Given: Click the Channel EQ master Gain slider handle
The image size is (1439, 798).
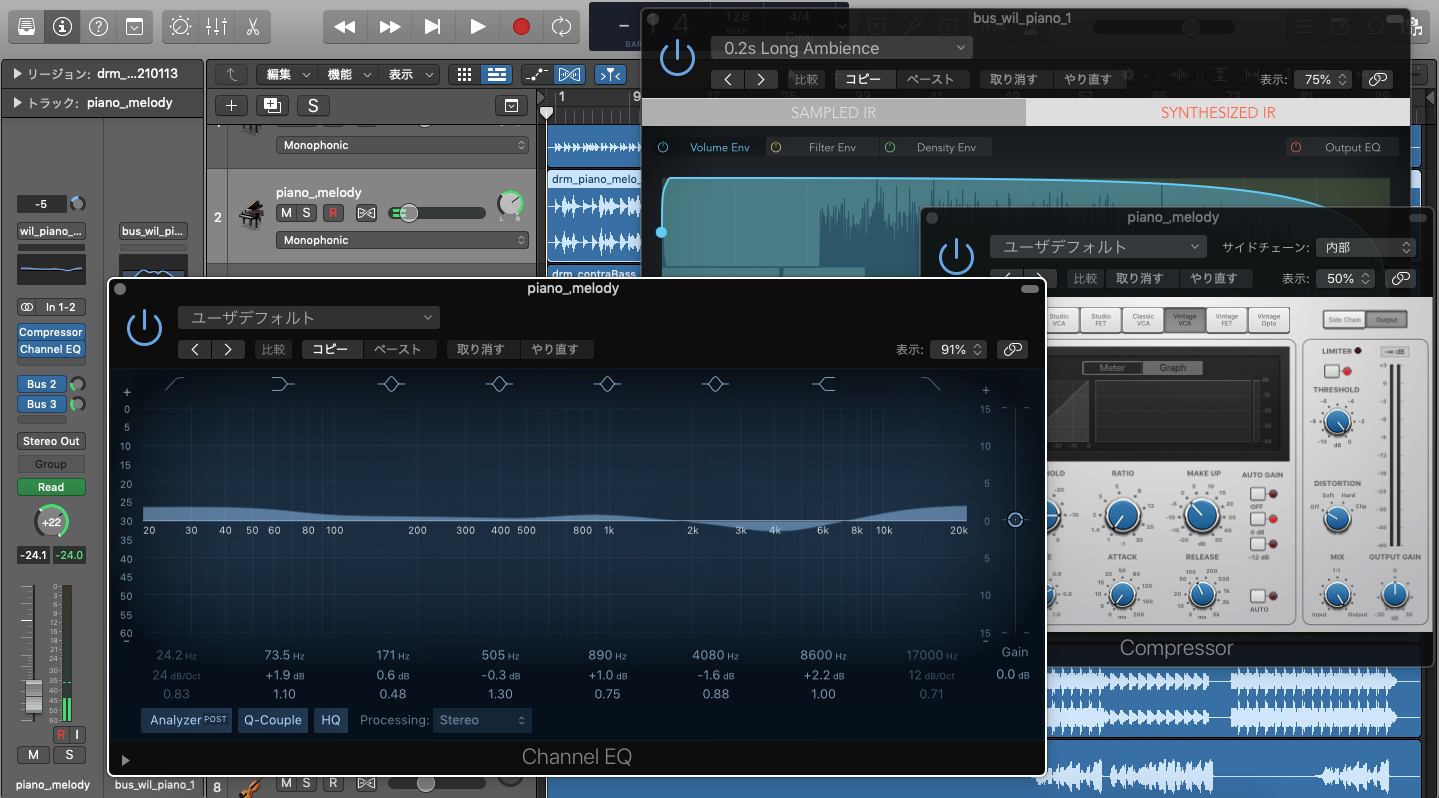Looking at the screenshot, I should [x=1015, y=520].
